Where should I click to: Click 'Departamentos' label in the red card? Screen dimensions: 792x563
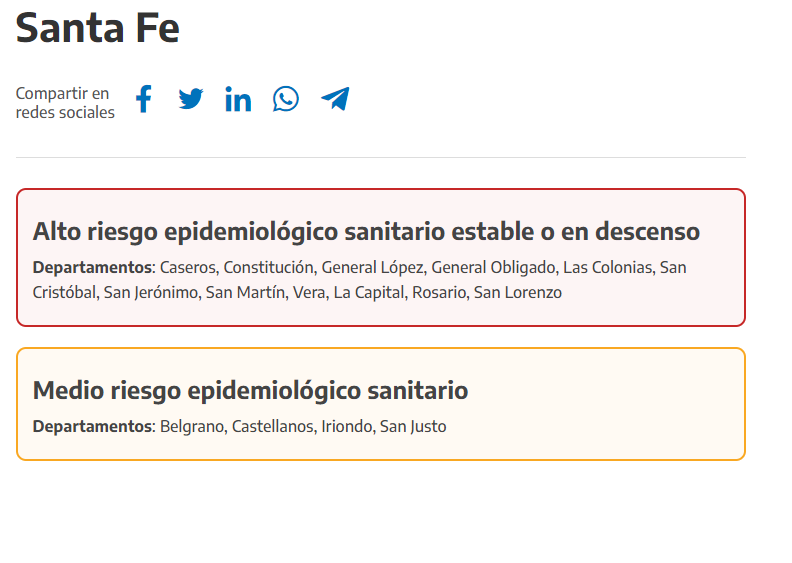pos(92,267)
